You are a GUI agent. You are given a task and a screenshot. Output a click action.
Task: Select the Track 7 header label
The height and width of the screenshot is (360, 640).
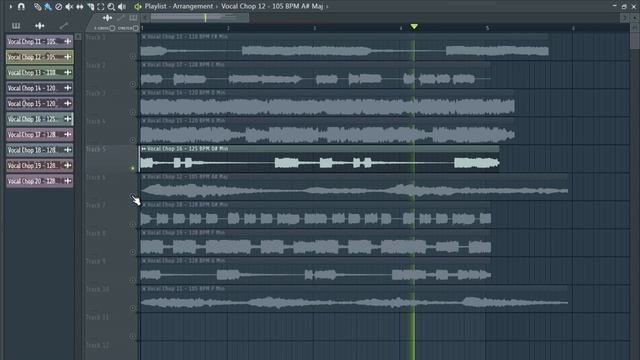[96, 205]
